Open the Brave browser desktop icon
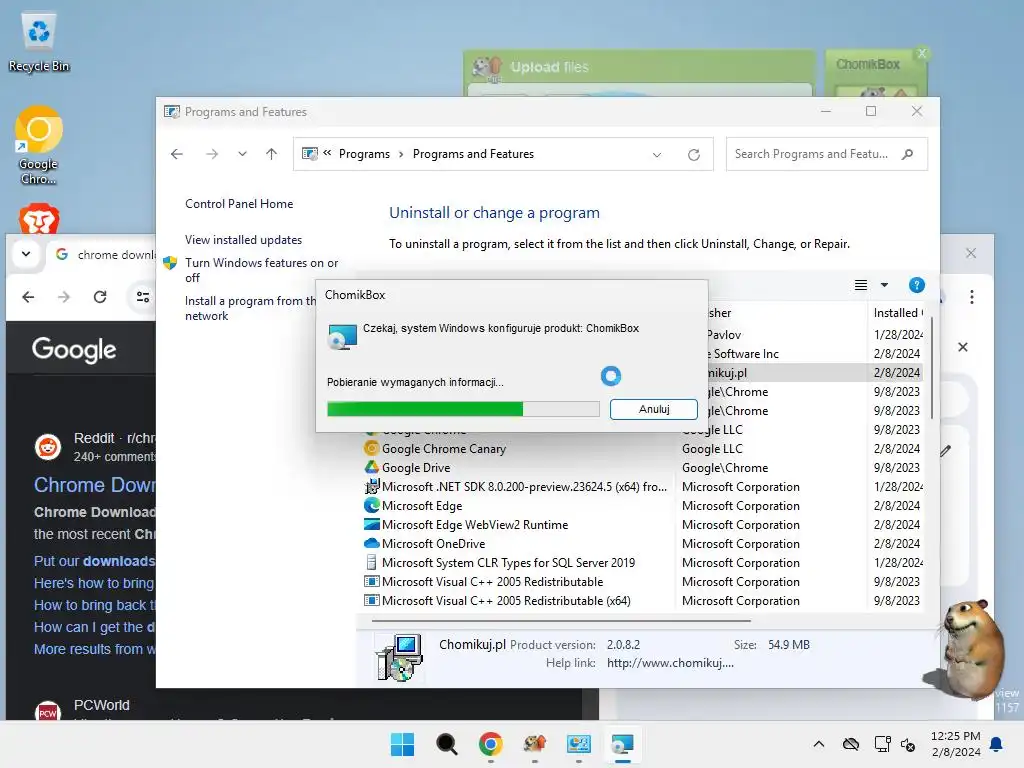The width and height of the screenshot is (1024, 768). [x=39, y=219]
